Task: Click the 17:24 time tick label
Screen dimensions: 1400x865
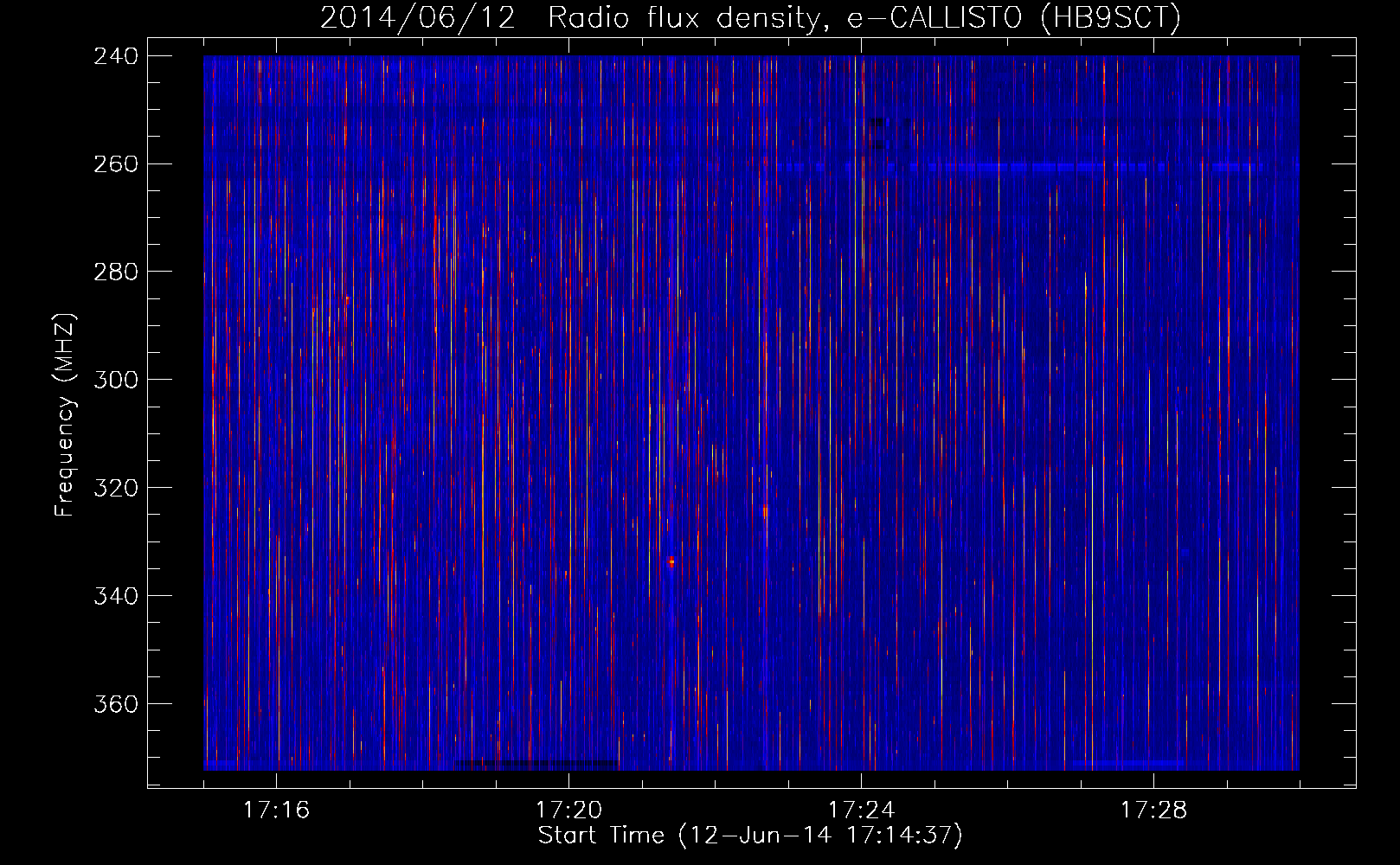Action: (x=861, y=811)
